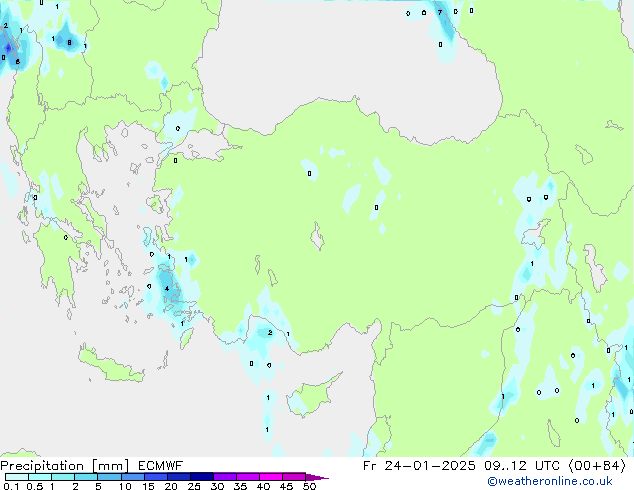The width and height of the screenshot is (634, 490).
Task: Click legend label "30"
Action: pyautogui.click(x=217, y=486)
